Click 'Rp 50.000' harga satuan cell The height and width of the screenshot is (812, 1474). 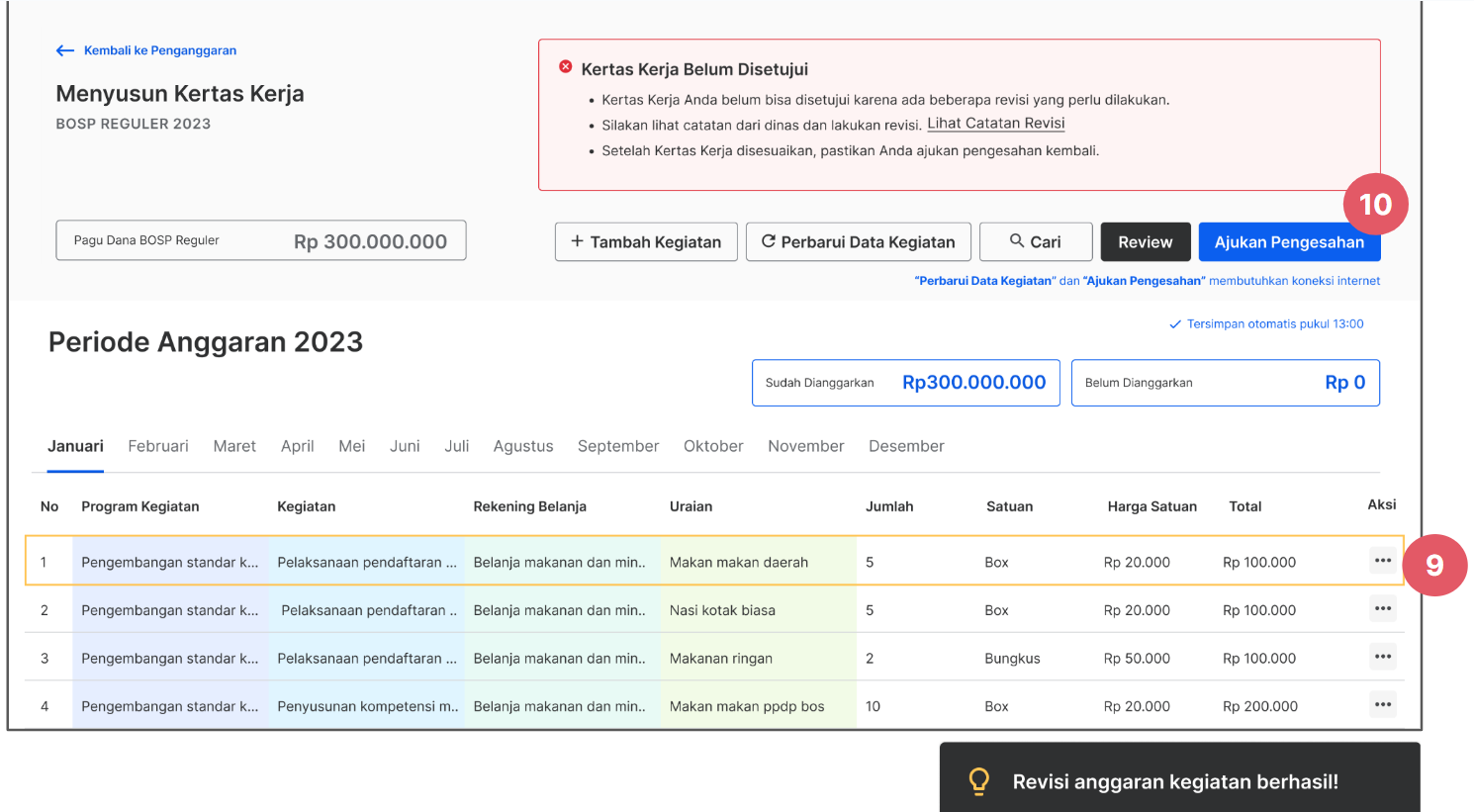coord(1137,659)
